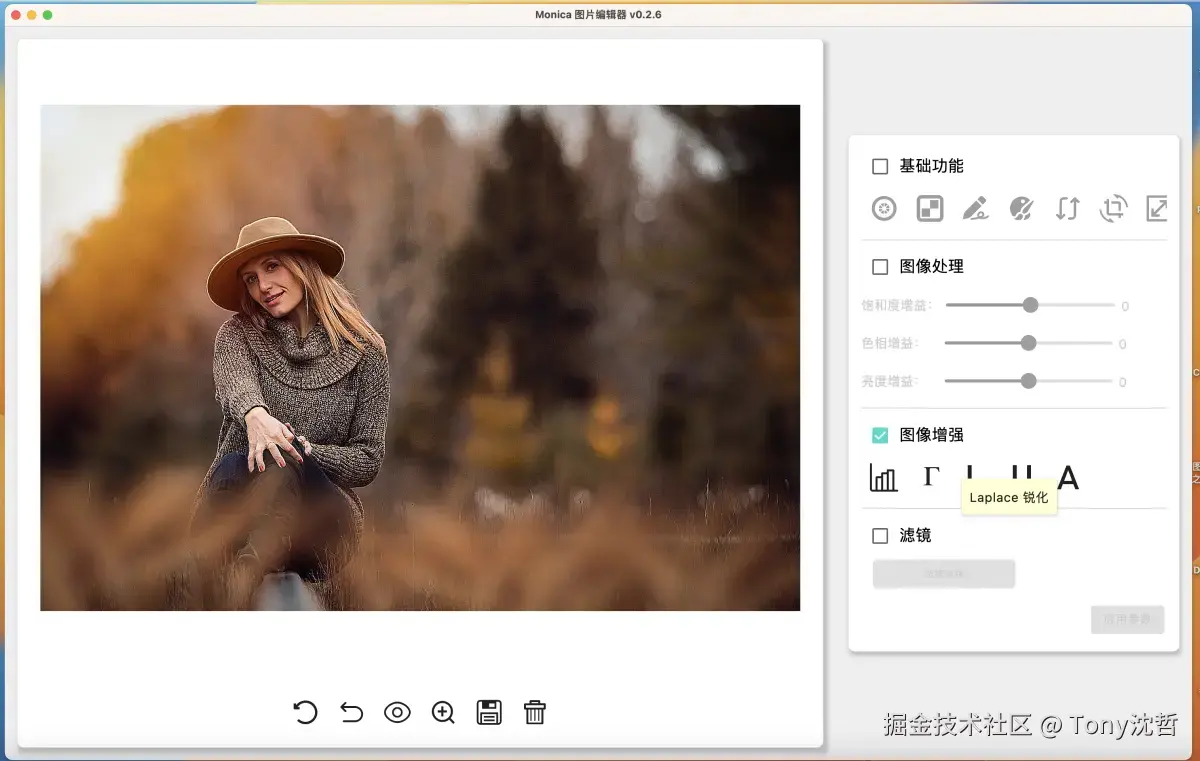Click the 滤镜 section label
1200x761 pixels.
(916, 536)
